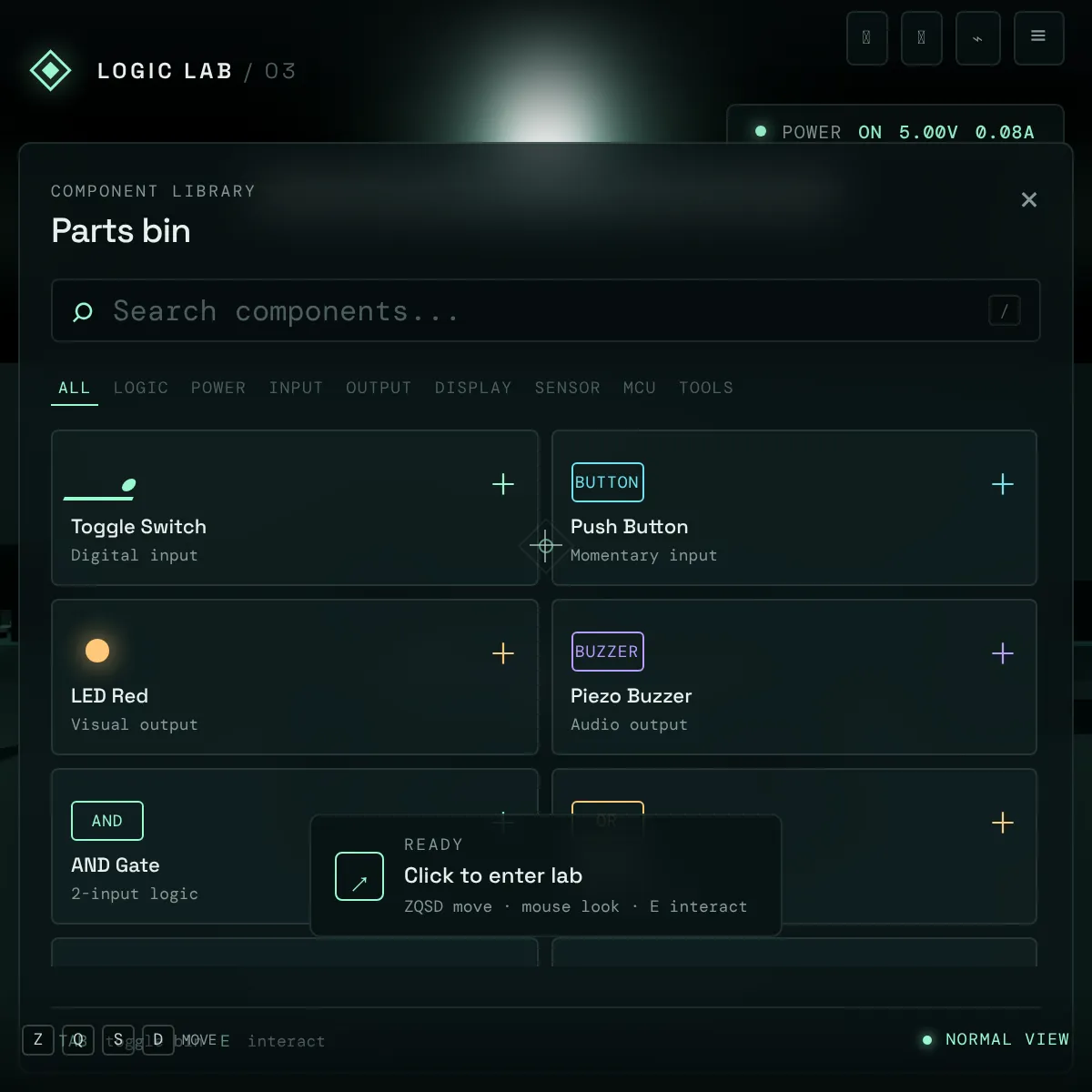Add the LED Red component
Screen dimensions: 1092x1092
[x=503, y=653]
